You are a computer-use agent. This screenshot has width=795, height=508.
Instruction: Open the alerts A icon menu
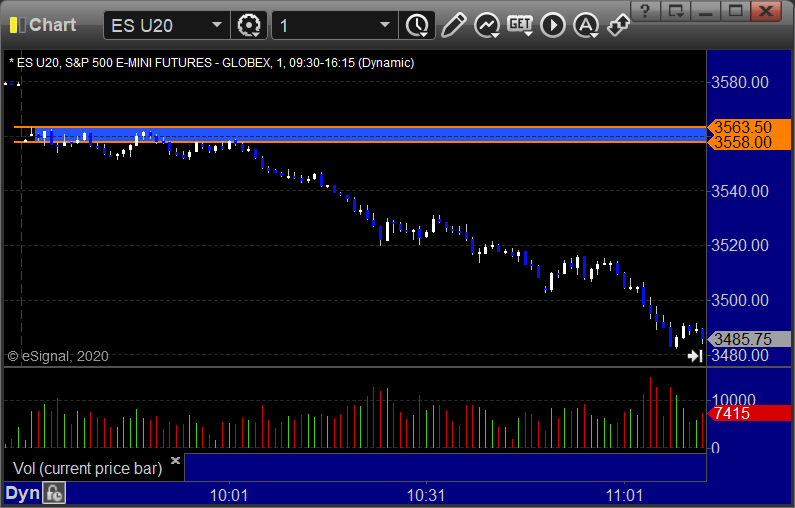[586, 25]
